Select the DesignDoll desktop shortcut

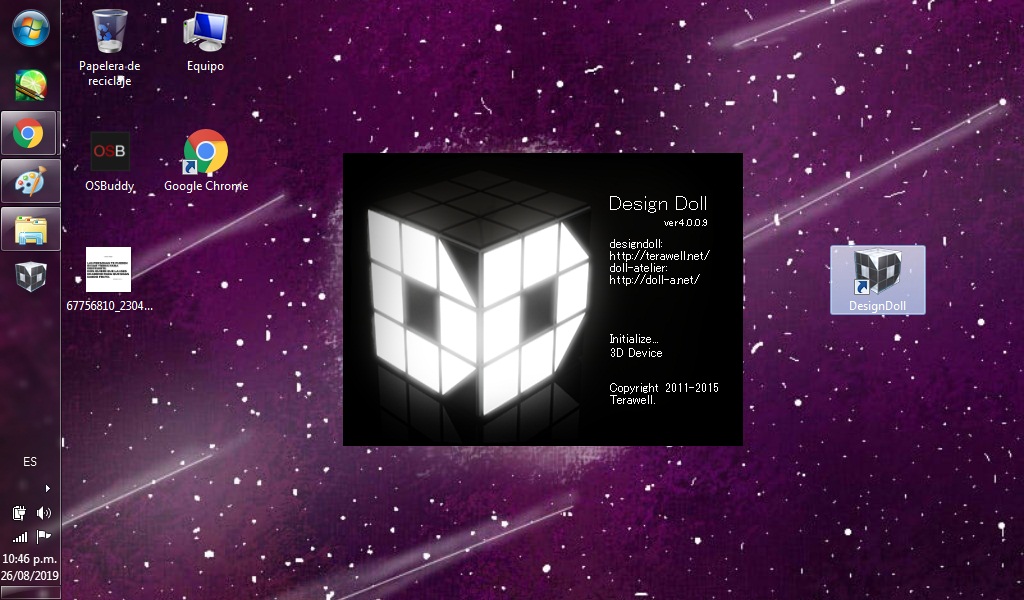tap(877, 280)
